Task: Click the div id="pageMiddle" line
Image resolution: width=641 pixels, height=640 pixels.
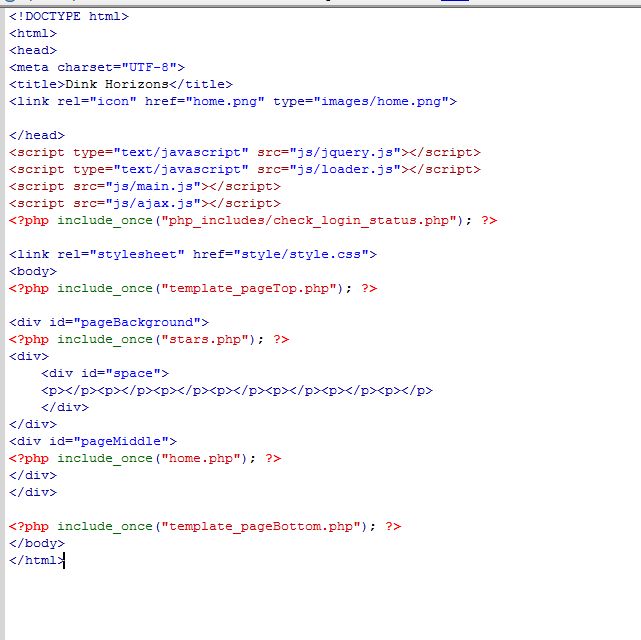Action: pyautogui.click(x=93, y=441)
